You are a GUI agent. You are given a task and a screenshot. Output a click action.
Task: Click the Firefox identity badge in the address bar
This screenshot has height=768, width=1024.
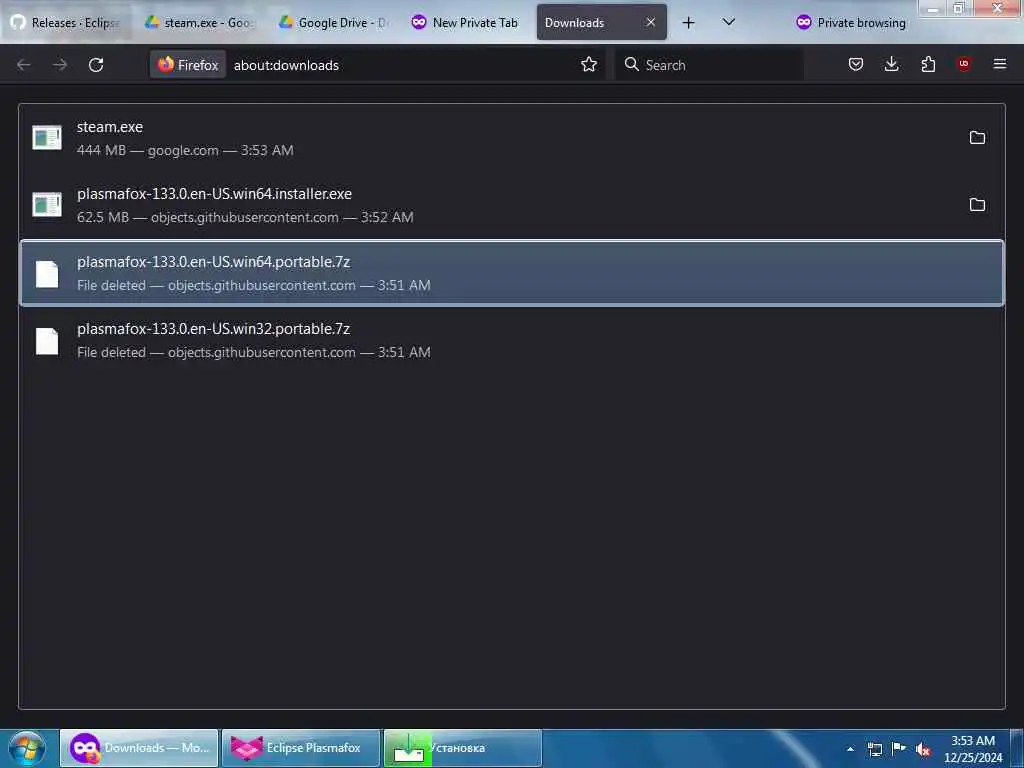tap(188, 65)
